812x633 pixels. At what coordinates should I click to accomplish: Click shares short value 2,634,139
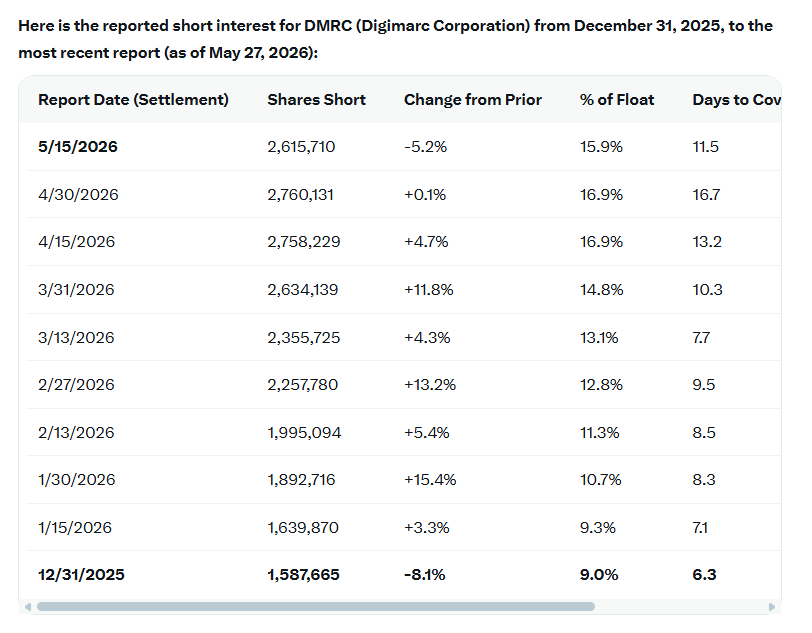[303, 289]
